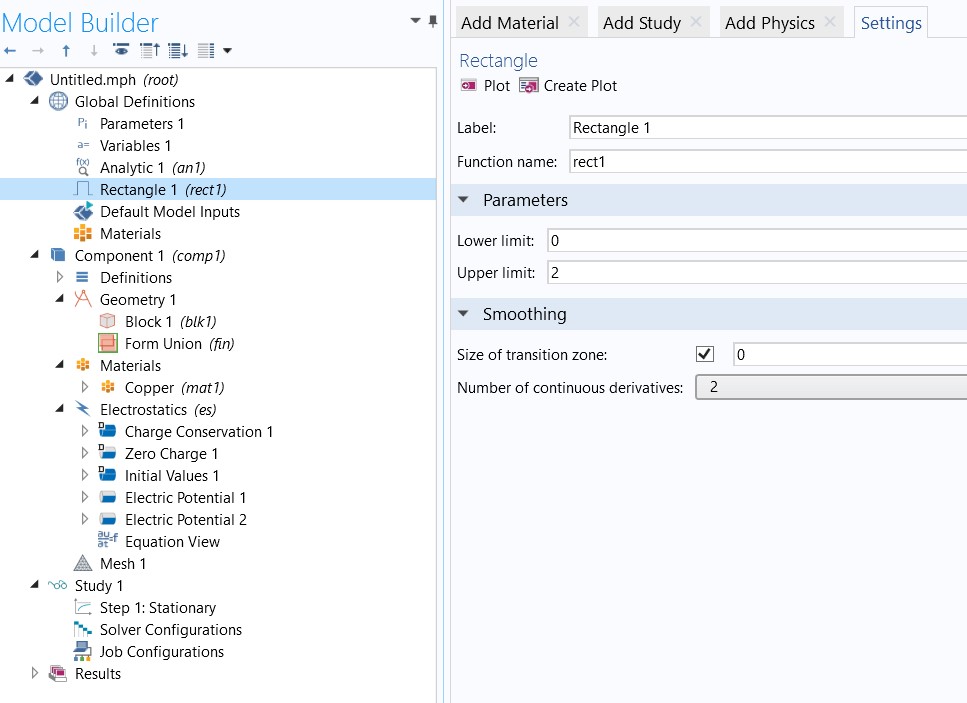Toggle the Size of transition zone checkbox
This screenshot has width=967, height=703.
pos(705,354)
